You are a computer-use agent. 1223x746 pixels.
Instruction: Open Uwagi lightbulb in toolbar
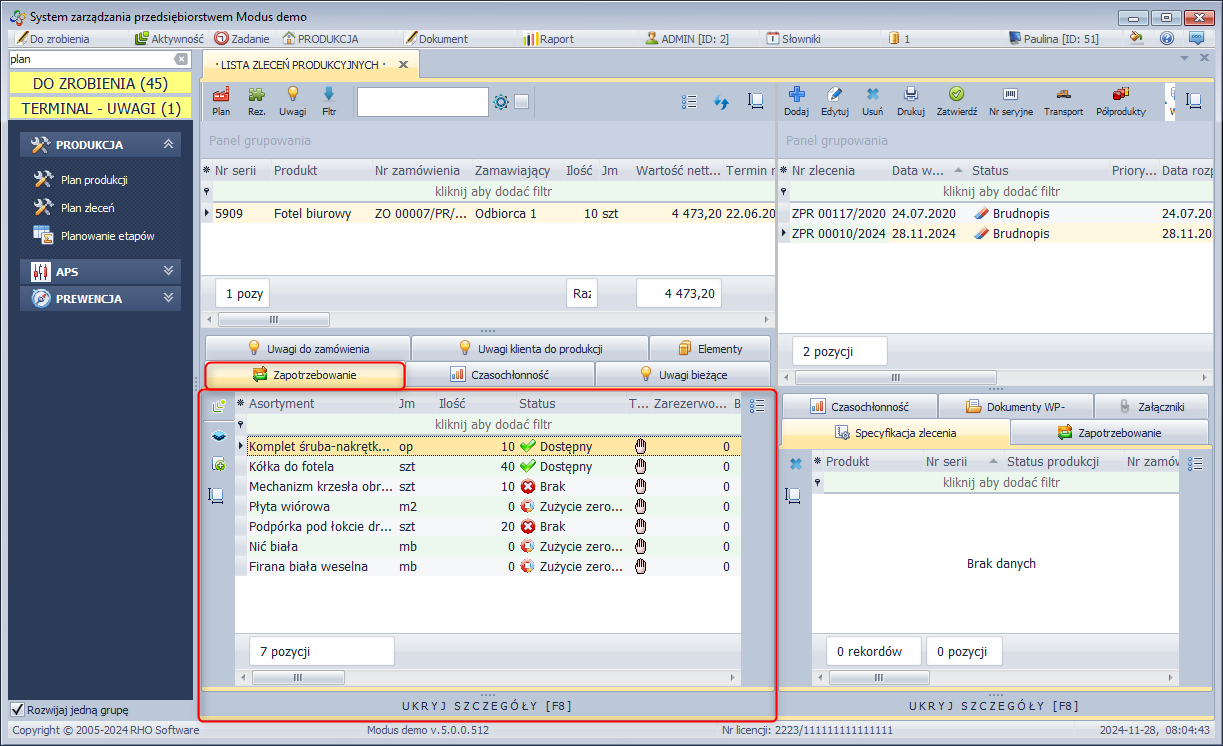(293, 100)
